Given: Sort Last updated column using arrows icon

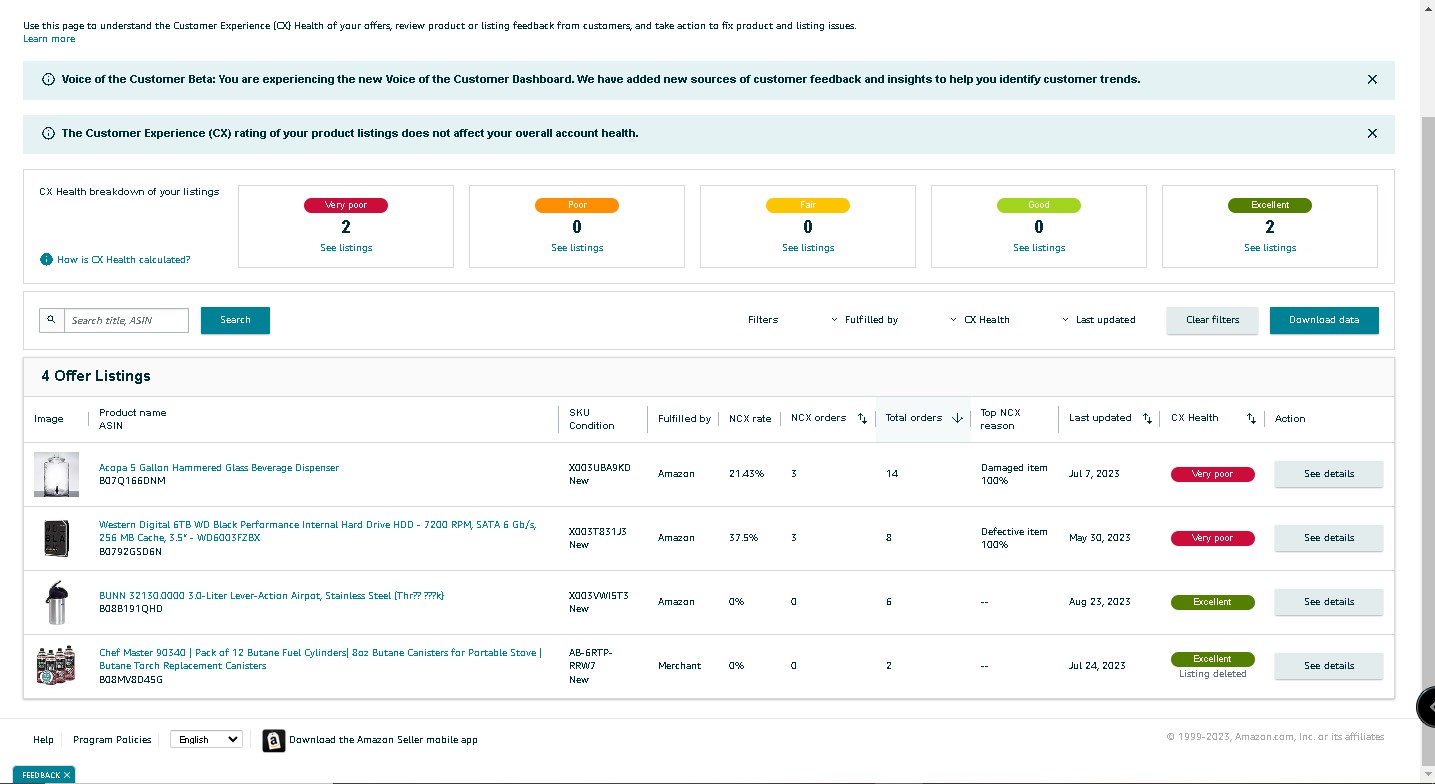Looking at the screenshot, I should click(x=1147, y=418).
